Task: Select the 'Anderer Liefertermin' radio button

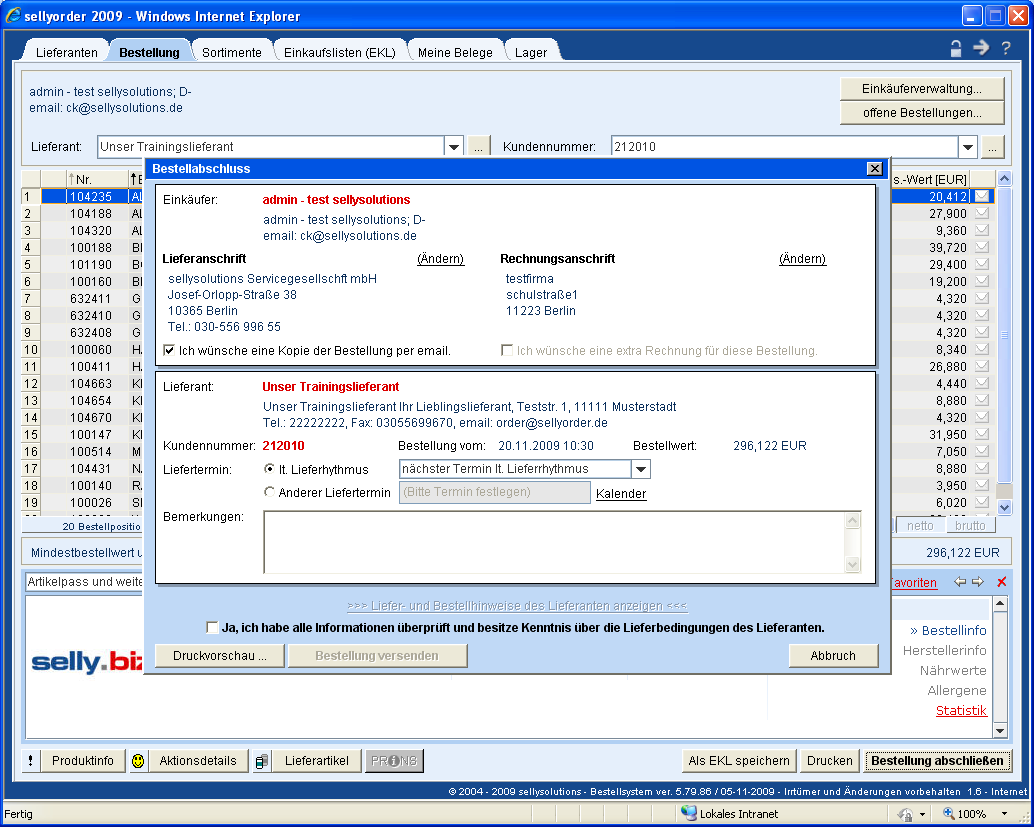Action: 269,492
